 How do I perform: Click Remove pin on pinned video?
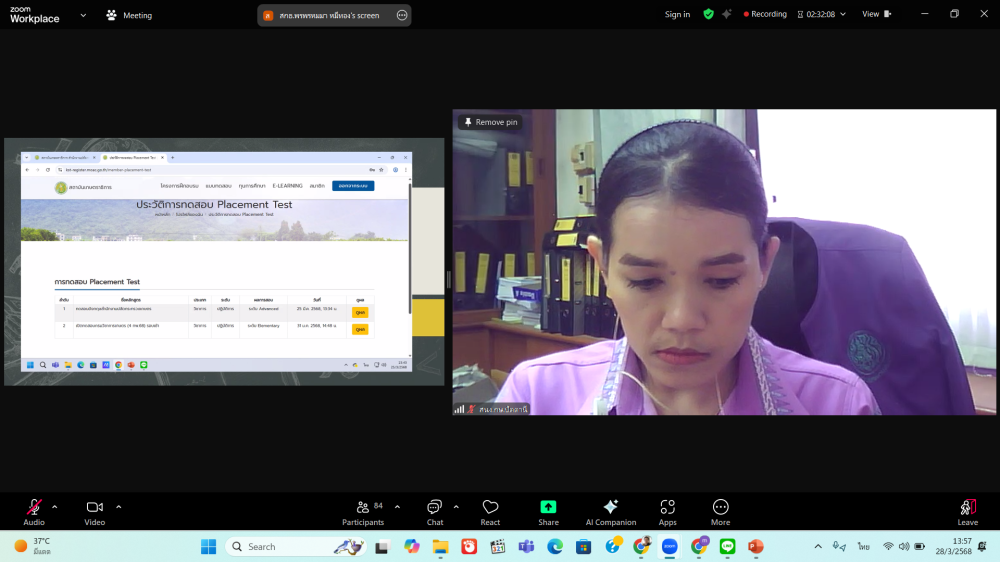(490, 122)
